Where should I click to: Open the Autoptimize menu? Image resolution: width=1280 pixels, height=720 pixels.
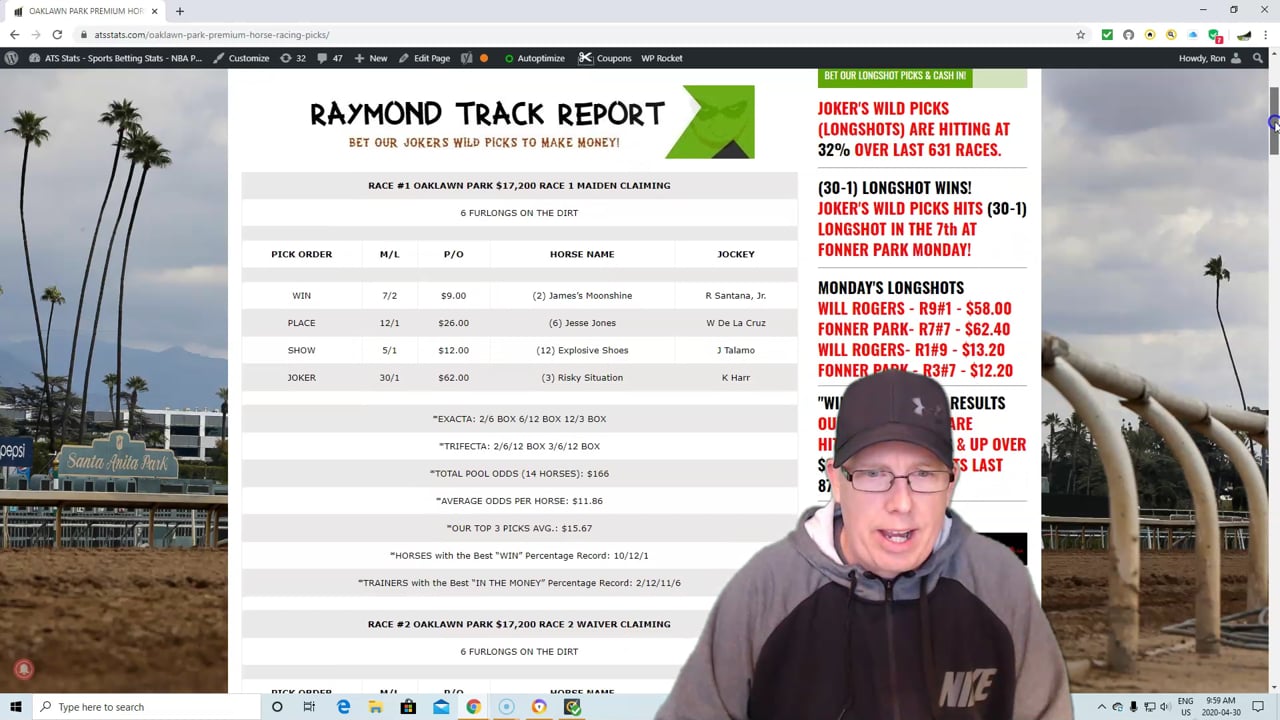pyautogui.click(x=535, y=58)
